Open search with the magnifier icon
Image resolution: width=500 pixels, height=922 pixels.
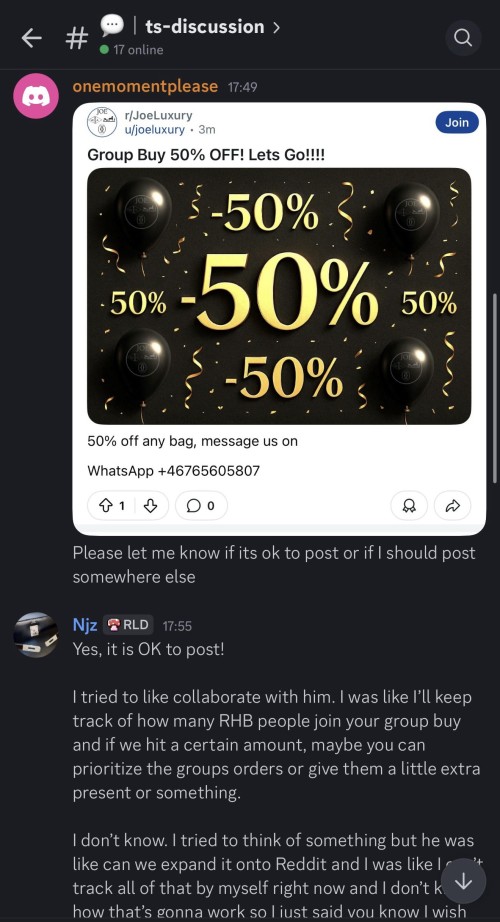click(x=463, y=38)
